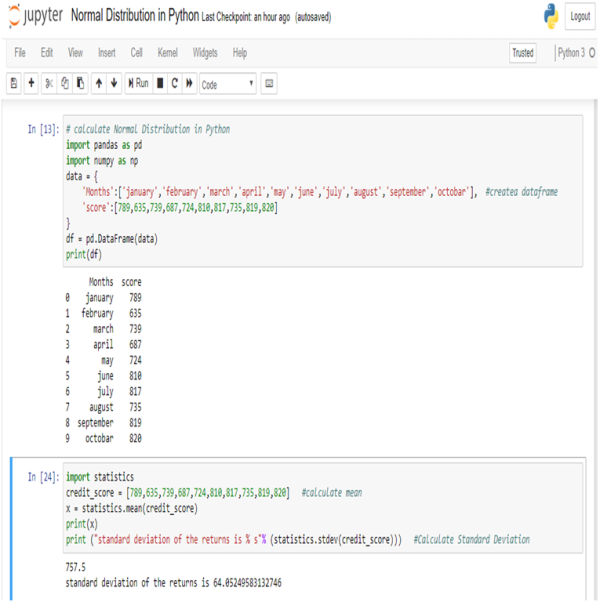Click the save notebook icon
This screenshot has height=602, width=600.
pyautogui.click(x=14, y=85)
